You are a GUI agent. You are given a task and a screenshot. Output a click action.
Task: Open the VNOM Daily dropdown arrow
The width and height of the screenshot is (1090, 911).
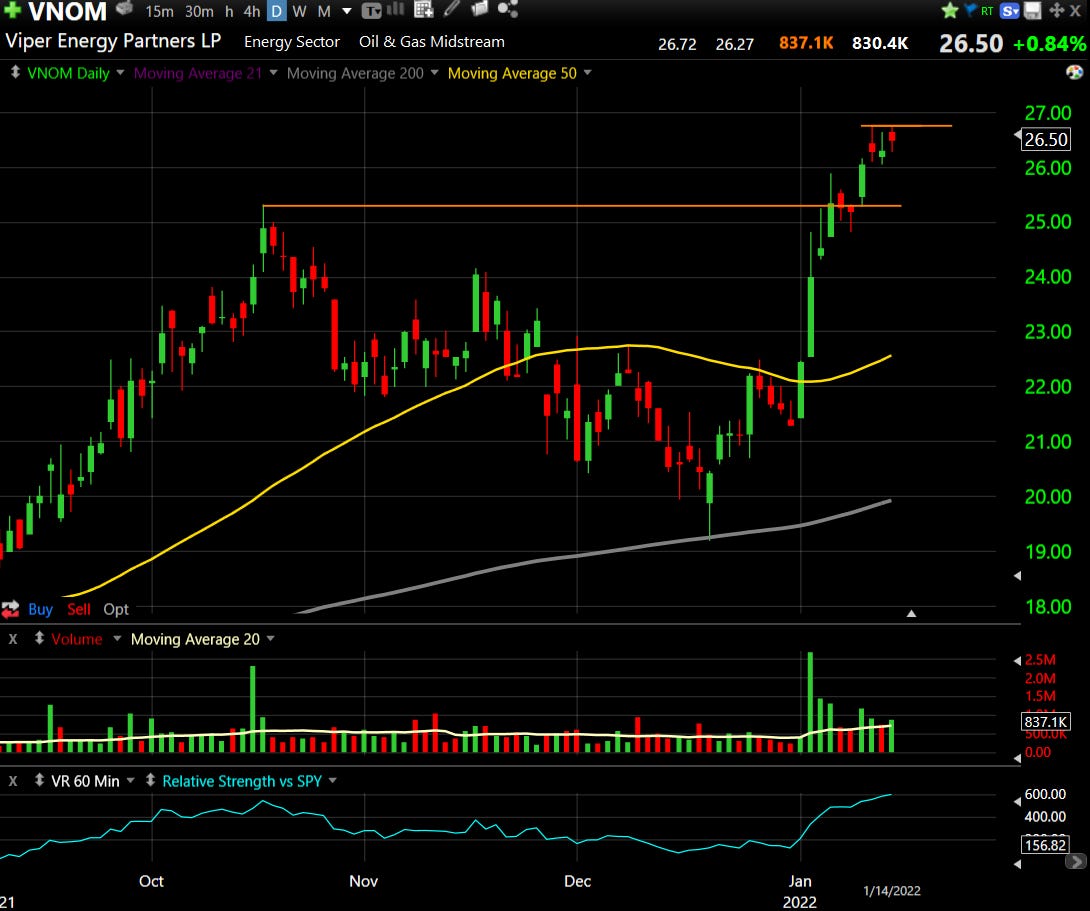(120, 72)
